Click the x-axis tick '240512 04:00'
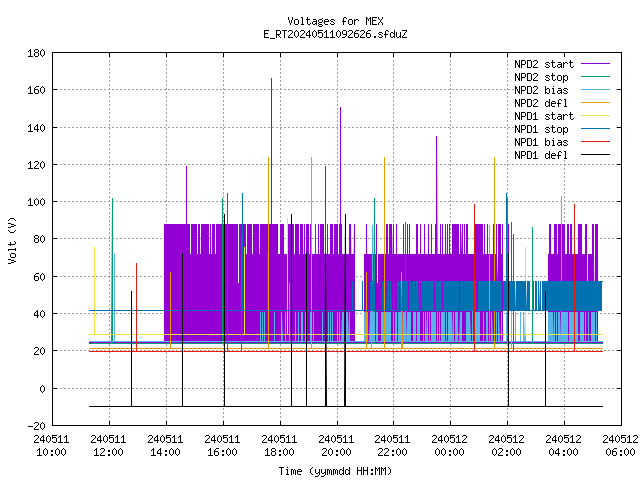 pos(564,446)
